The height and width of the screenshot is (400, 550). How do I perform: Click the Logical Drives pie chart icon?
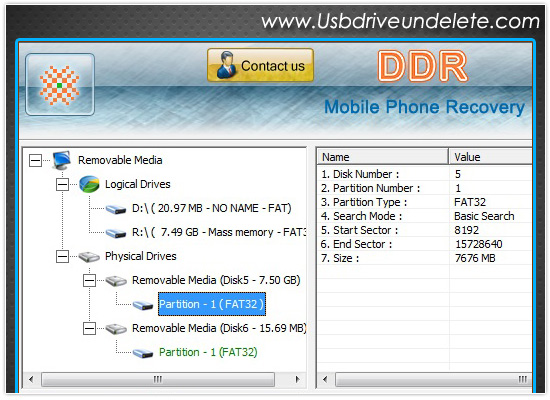point(89,184)
